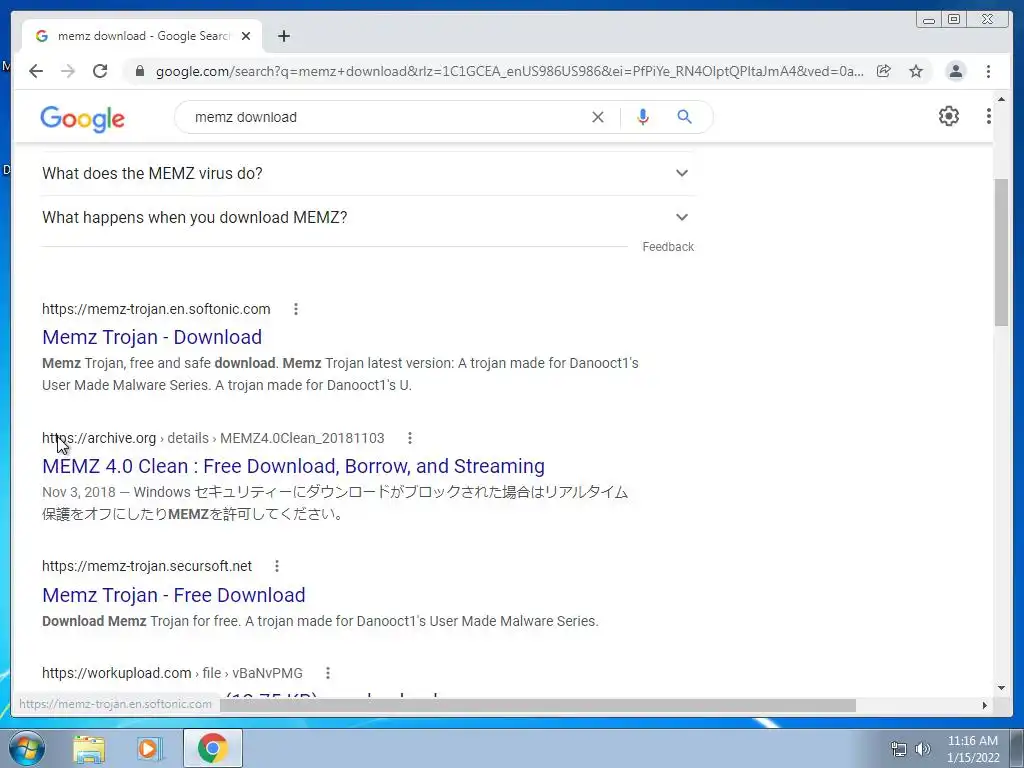This screenshot has height=768, width=1024.
Task: Reload the Google search page
Action: click(x=100, y=71)
